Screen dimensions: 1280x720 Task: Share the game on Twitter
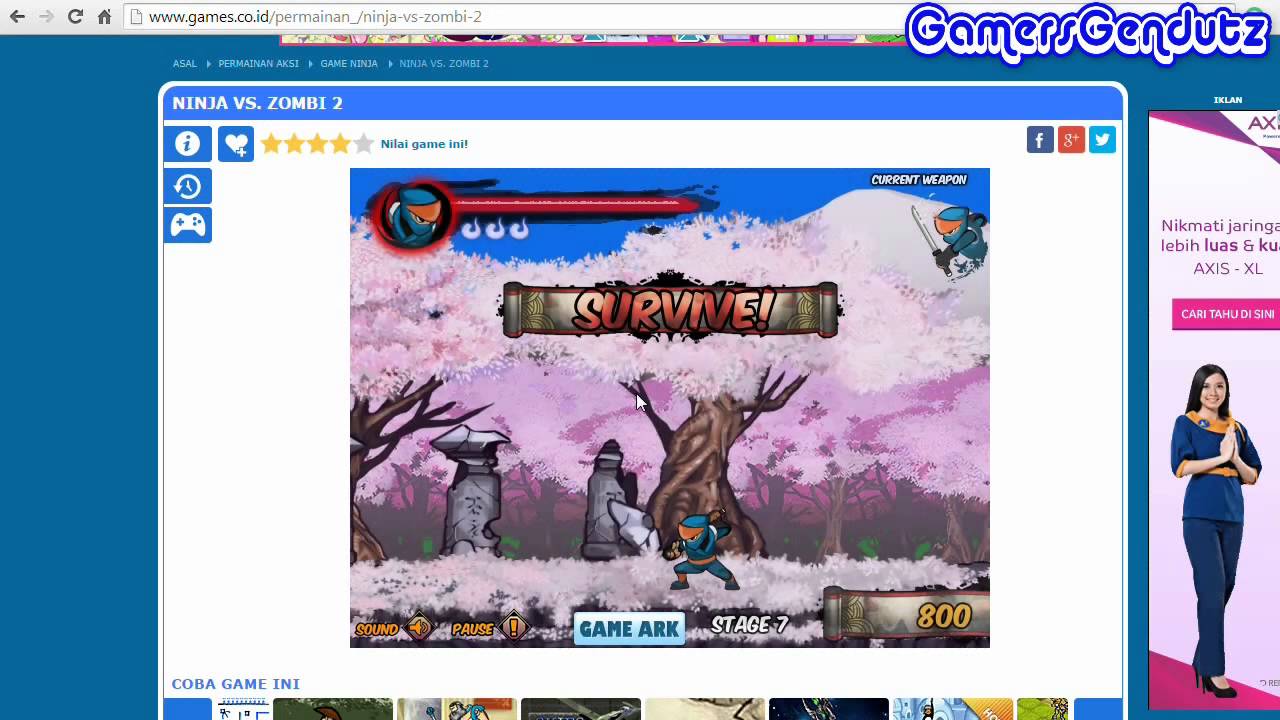(1102, 140)
